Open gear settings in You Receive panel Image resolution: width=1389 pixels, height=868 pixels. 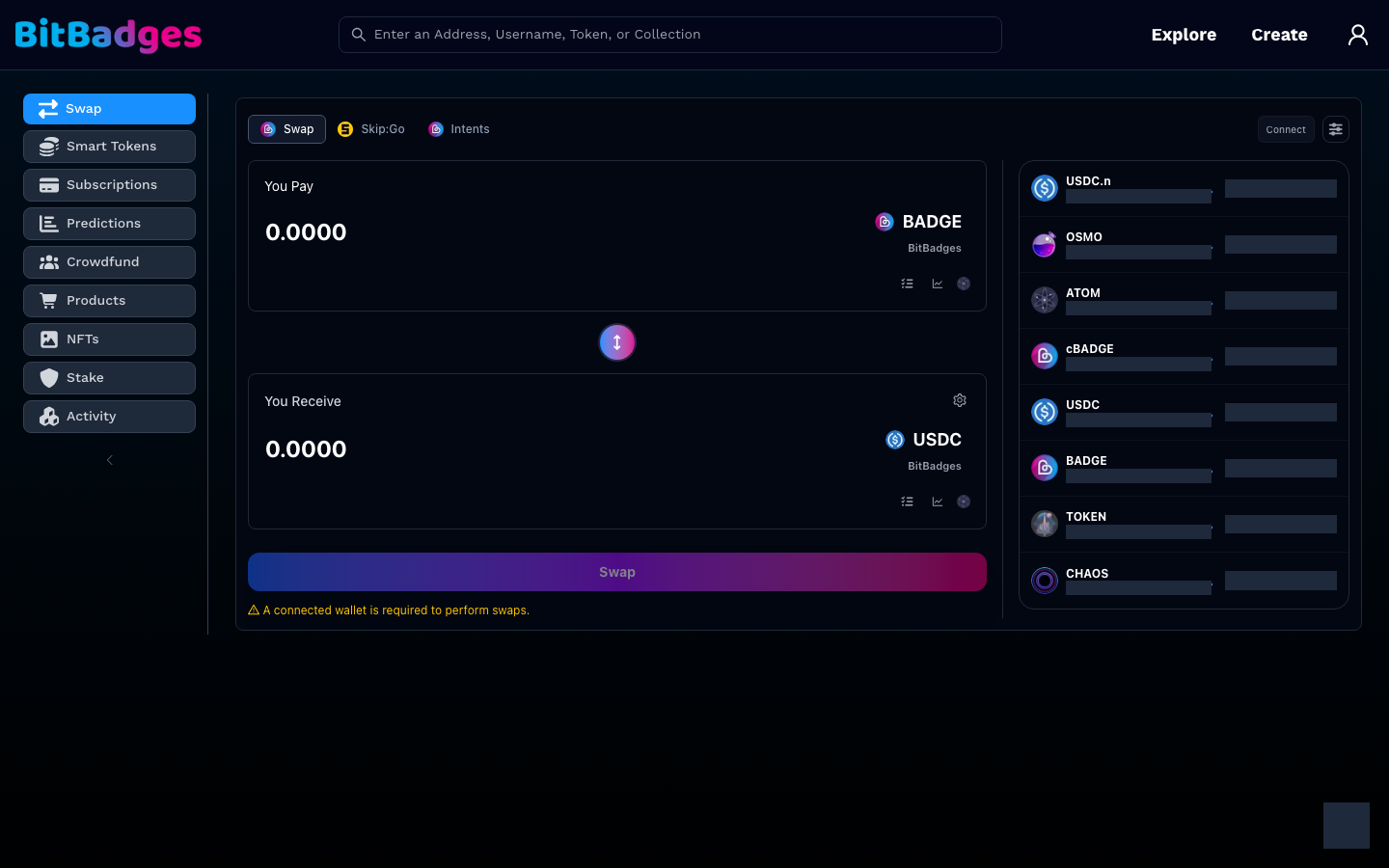[960, 400]
